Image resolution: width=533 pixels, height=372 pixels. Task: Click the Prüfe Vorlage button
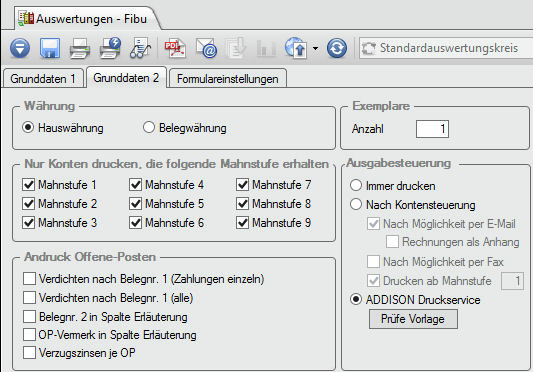[x=413, y=319]
